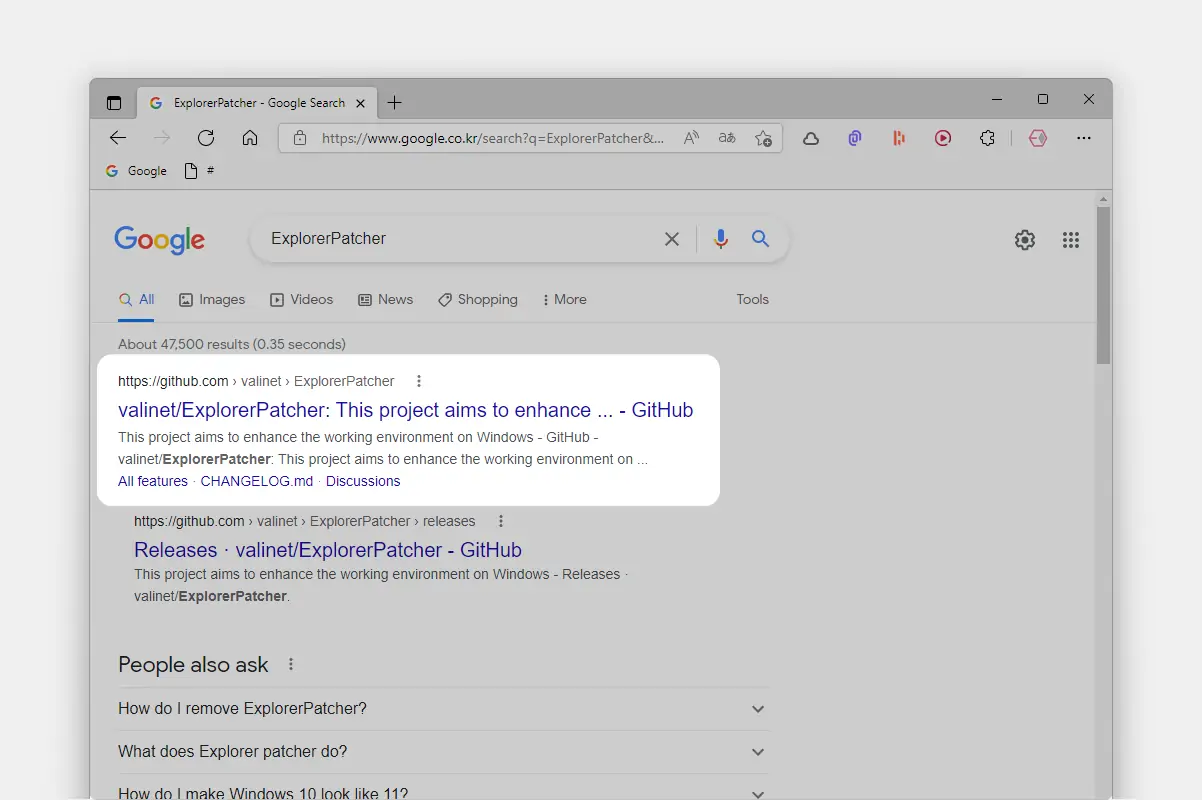
Task: Open the browser extensions puzzle icon
Action: (987, 138)
